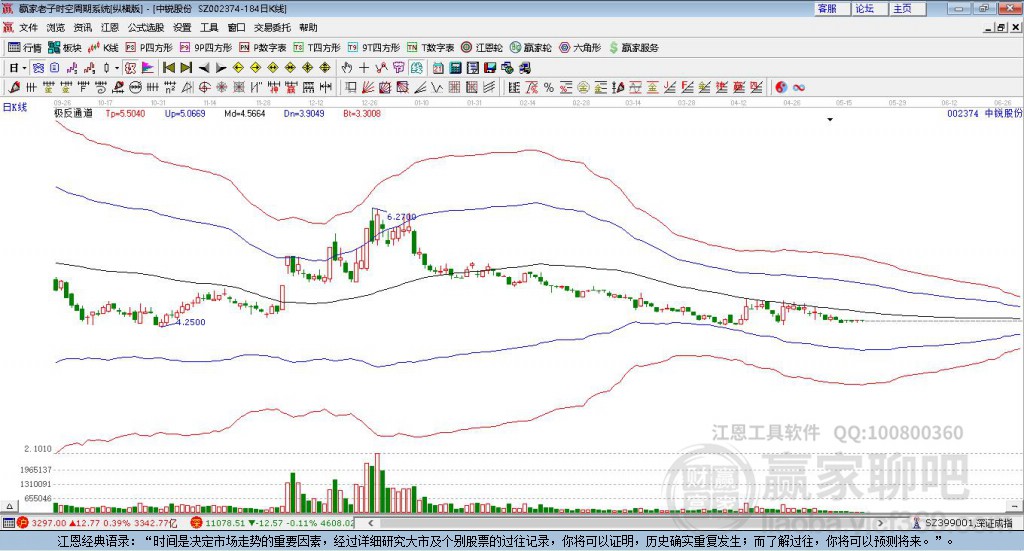Select the red pencil drawing tool
Image resolution: width=1024 pixels, height=551 pixels.
coord(14,87)
